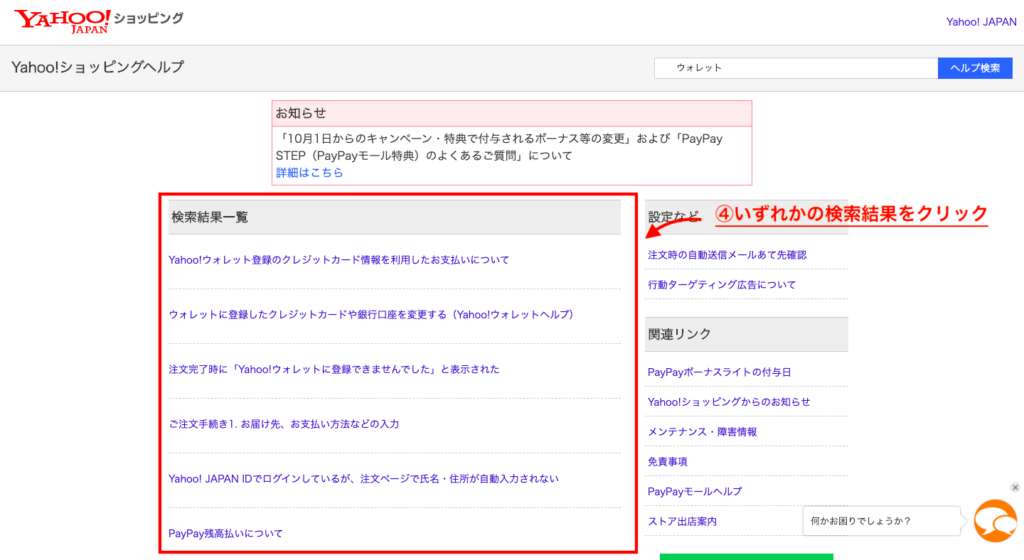
Task: Open 行動ターゲティング広告について link
Action: (x=722, y=285)
